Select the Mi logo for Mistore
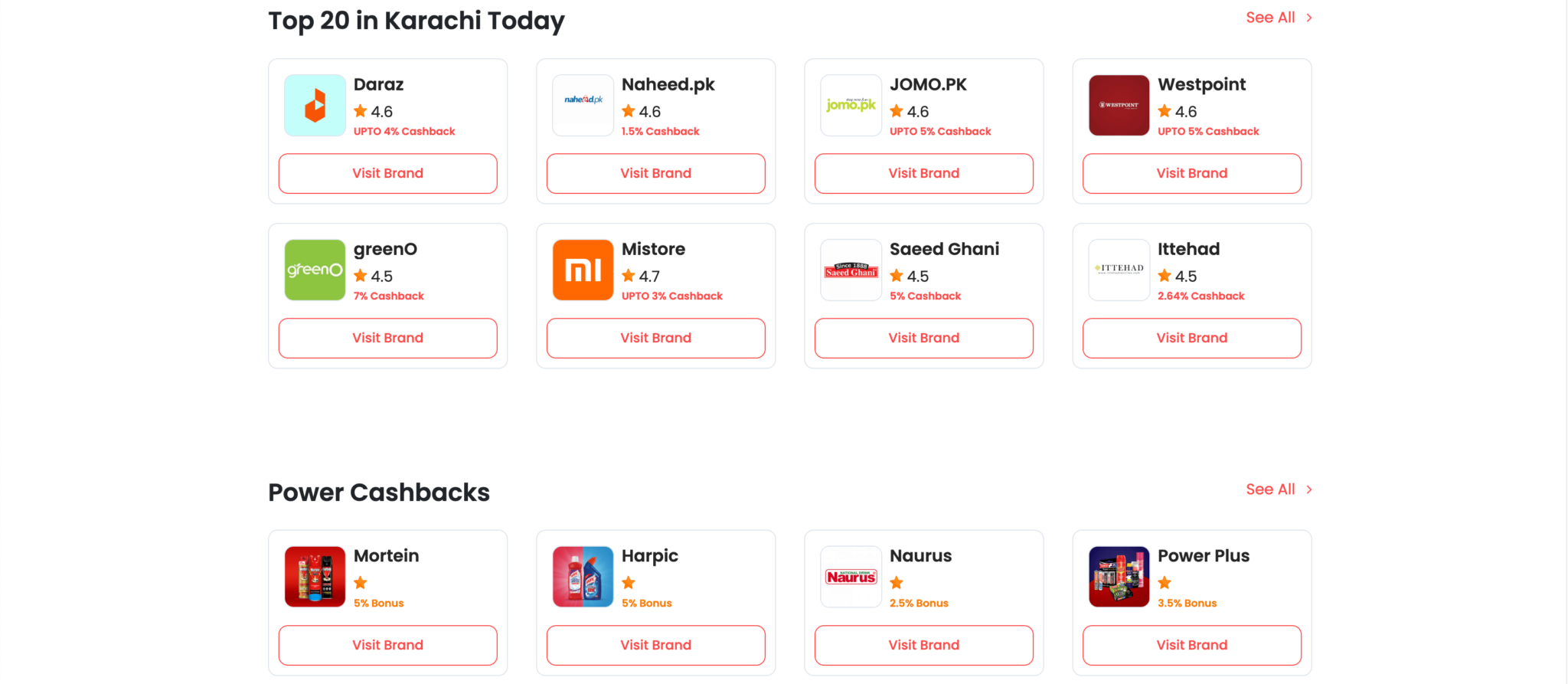This screenshot has width=1568, height=684. (583, 270)
